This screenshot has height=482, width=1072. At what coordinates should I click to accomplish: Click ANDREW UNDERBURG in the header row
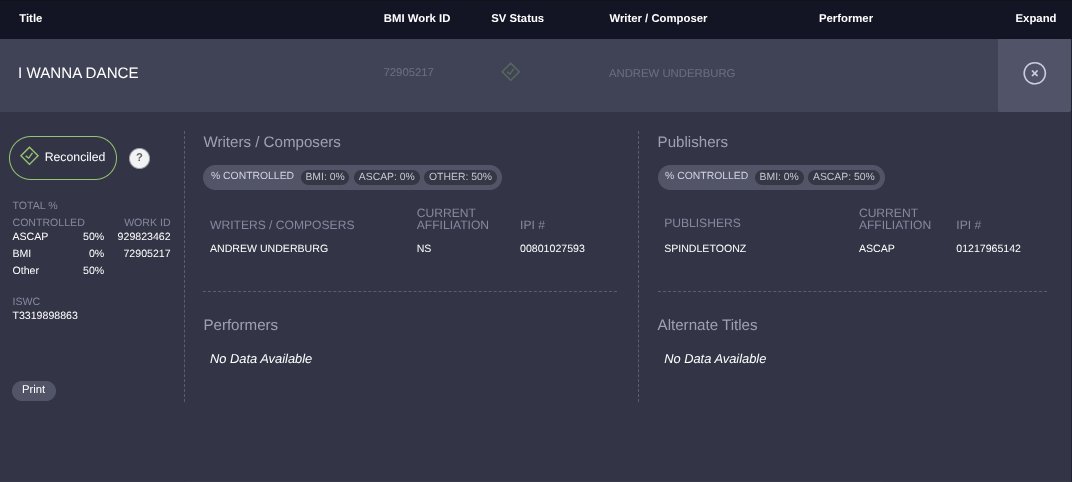tap(672, 73)
